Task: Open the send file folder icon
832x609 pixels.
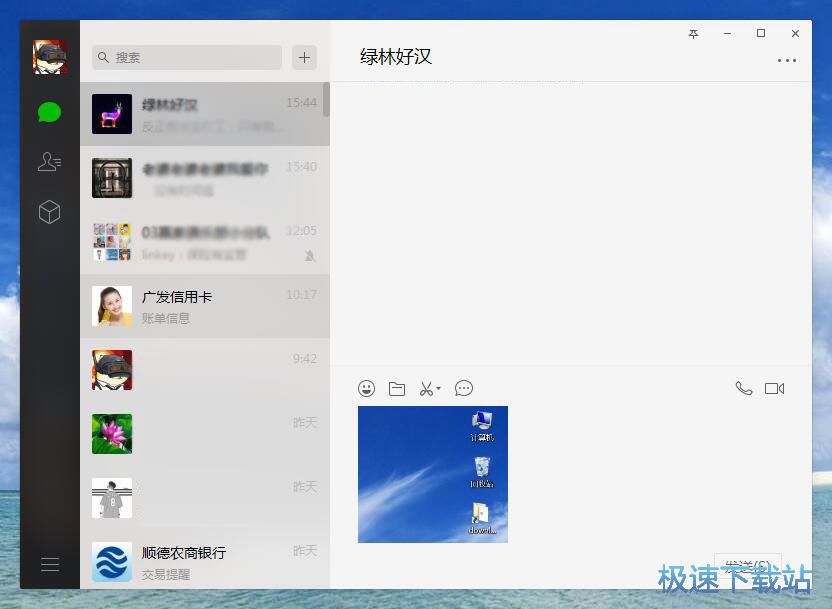Action: click(397, 388)
